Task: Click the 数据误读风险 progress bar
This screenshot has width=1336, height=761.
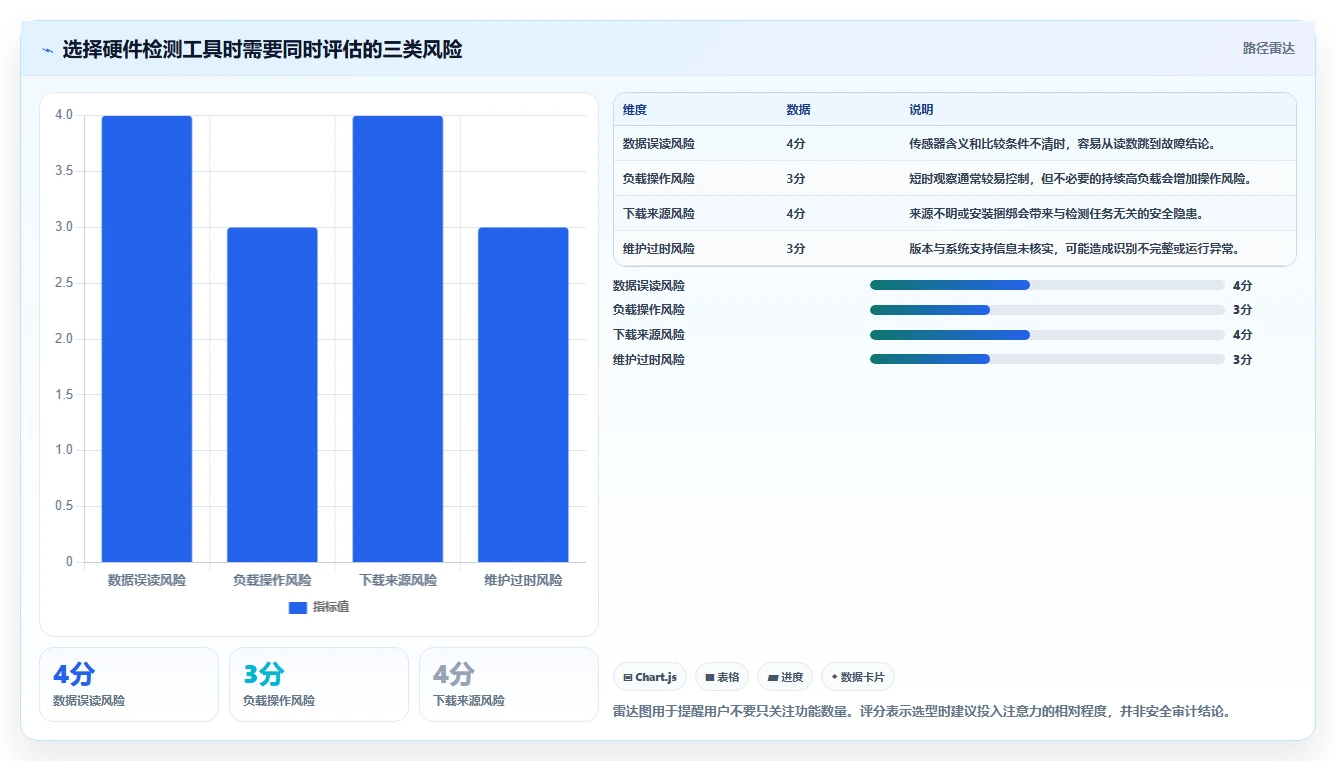Action: (1047, 285)
